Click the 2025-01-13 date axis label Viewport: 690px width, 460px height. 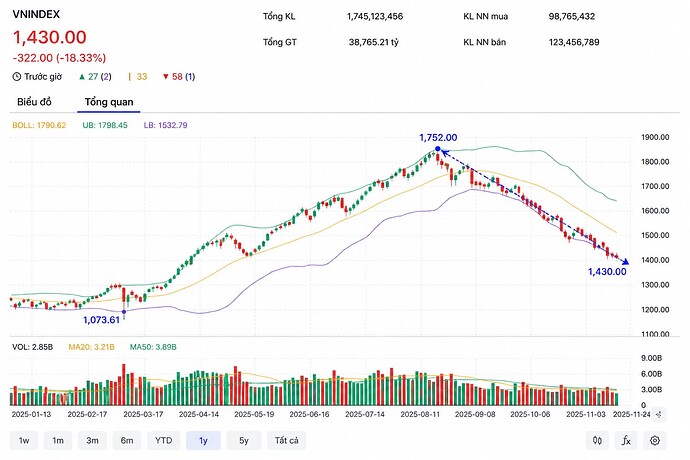point(31,414)
